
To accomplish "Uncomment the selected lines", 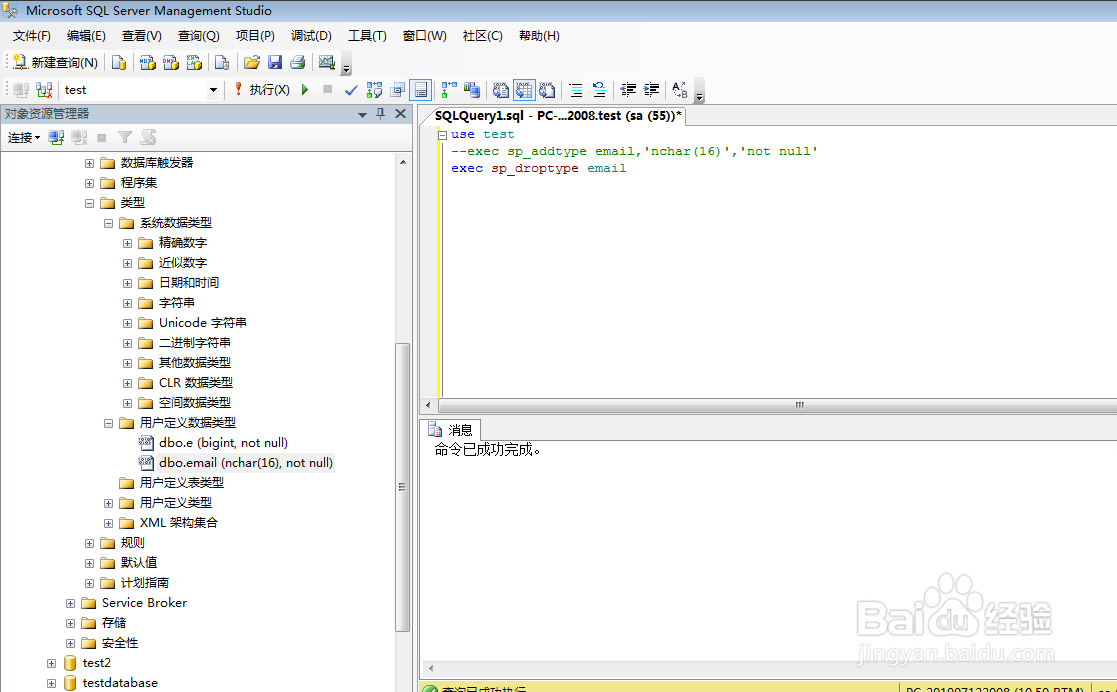I will click(x=599, y=90).
